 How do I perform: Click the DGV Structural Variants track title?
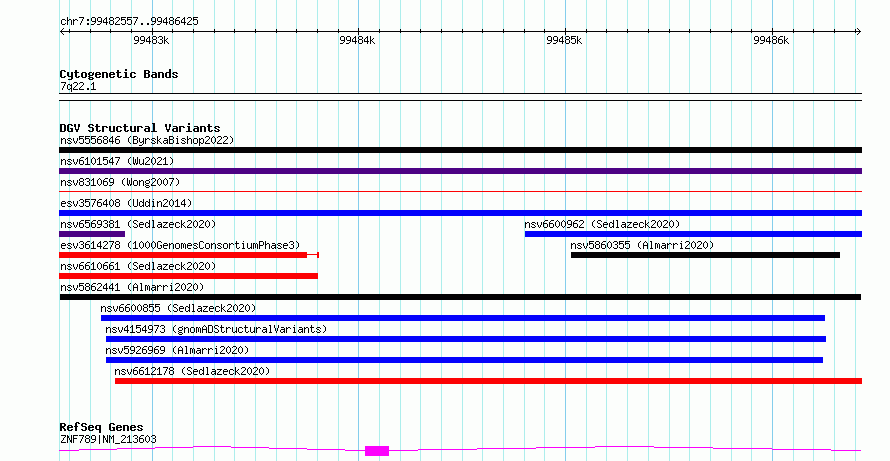click(140, 128)
